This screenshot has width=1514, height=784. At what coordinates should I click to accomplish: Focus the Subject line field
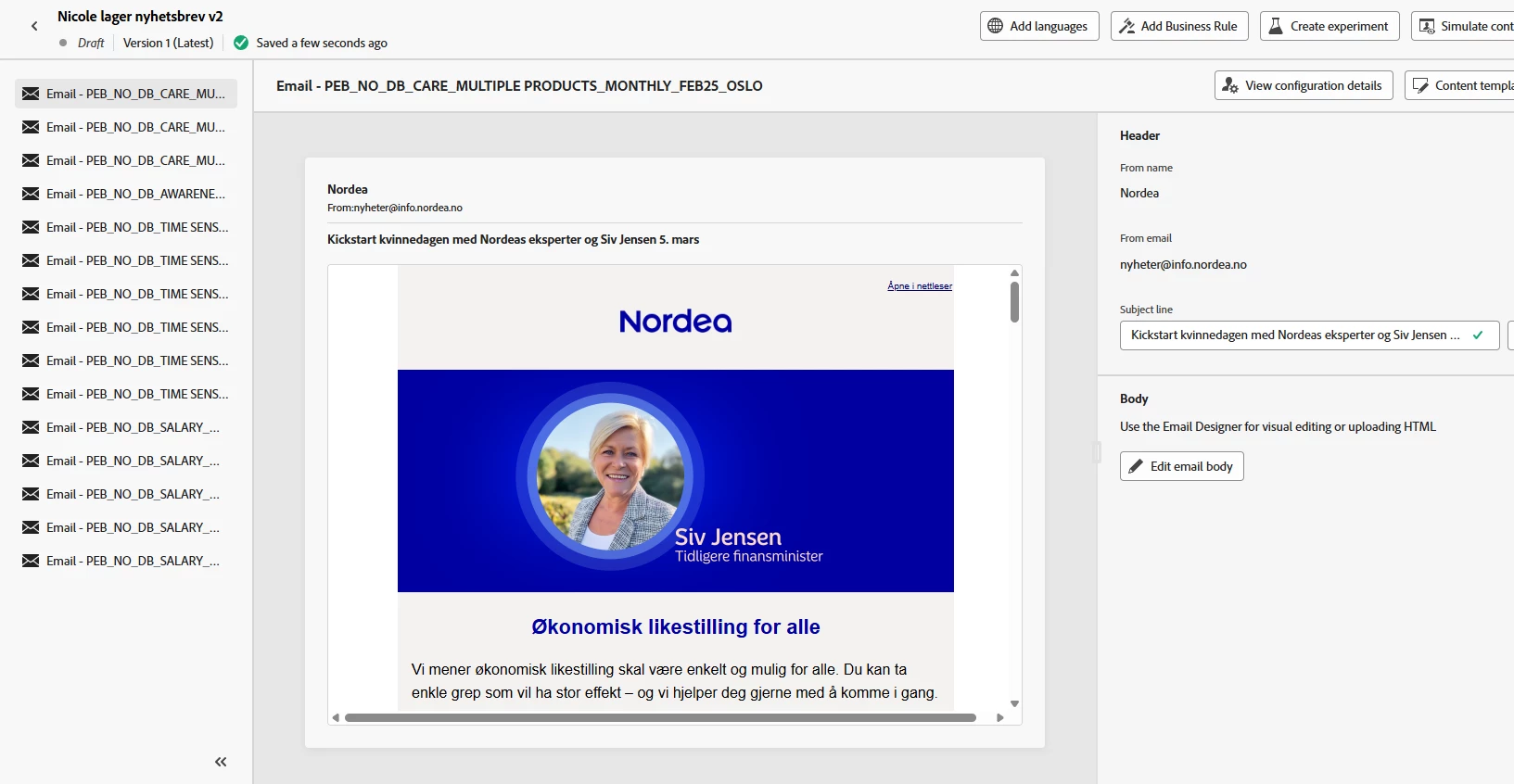[x=1309, y=335]
